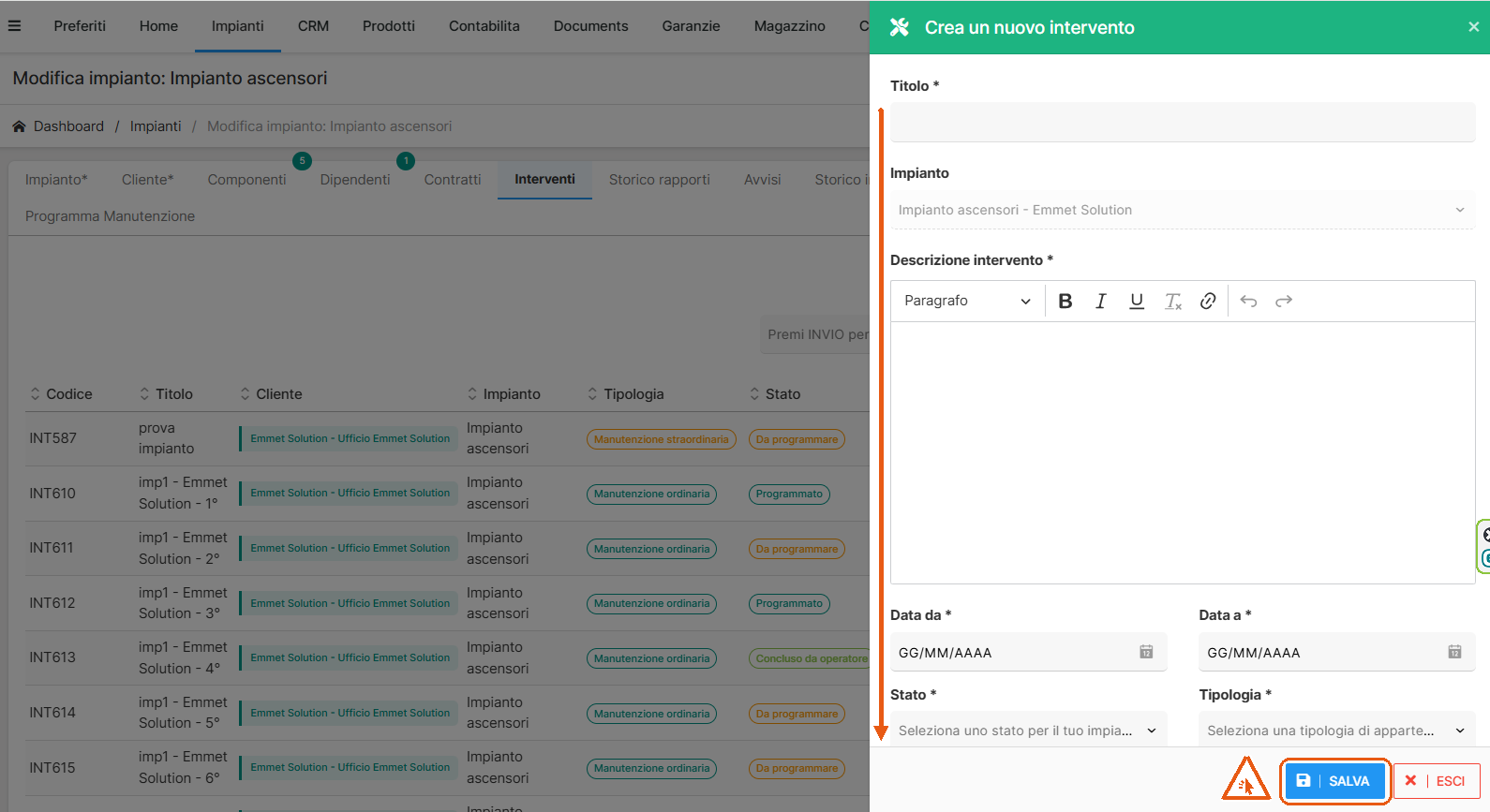Switch to the Storico rapporti tab

pyautogui.click(x=660, y=180)
